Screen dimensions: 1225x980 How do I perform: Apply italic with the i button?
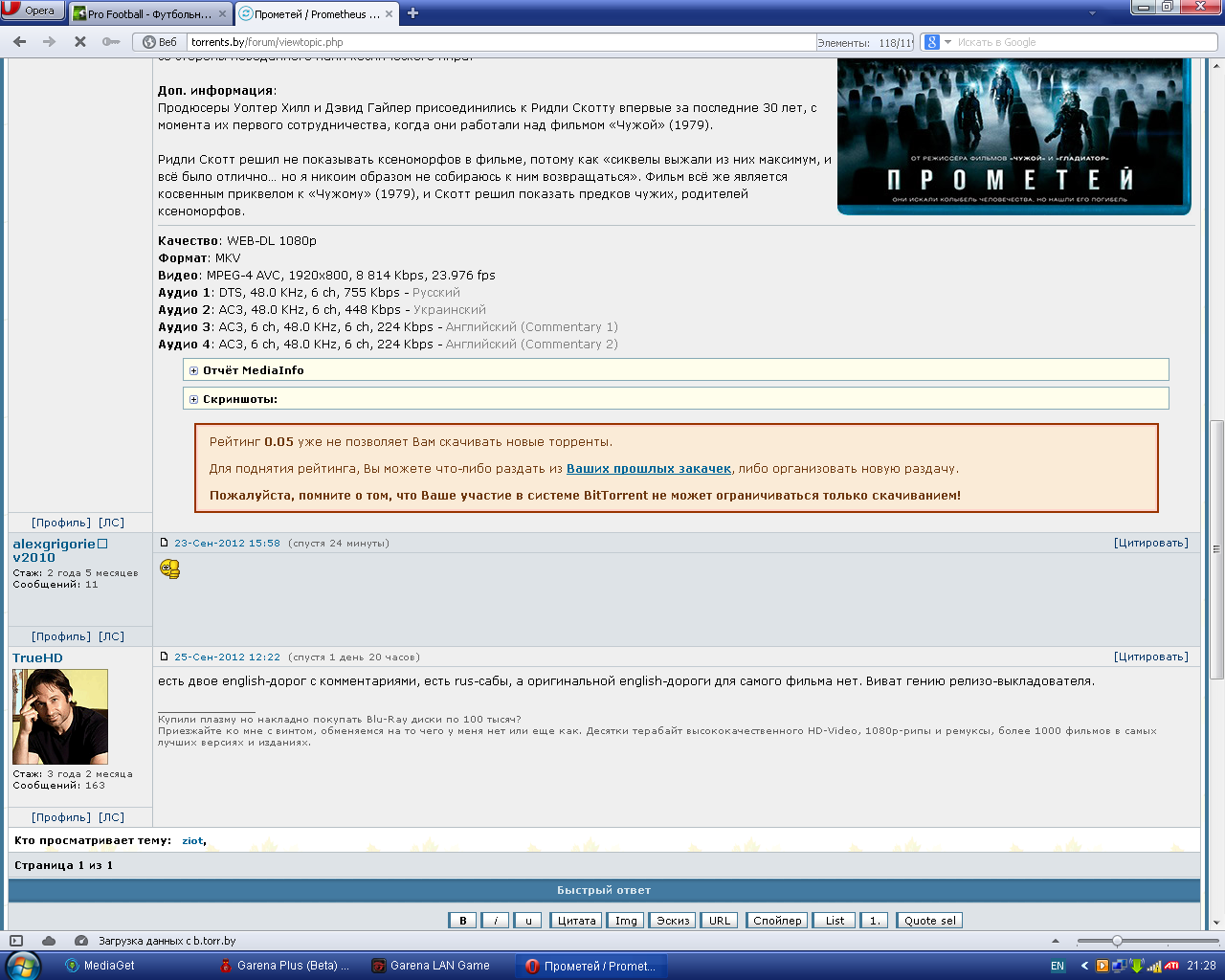pos(495,921)
